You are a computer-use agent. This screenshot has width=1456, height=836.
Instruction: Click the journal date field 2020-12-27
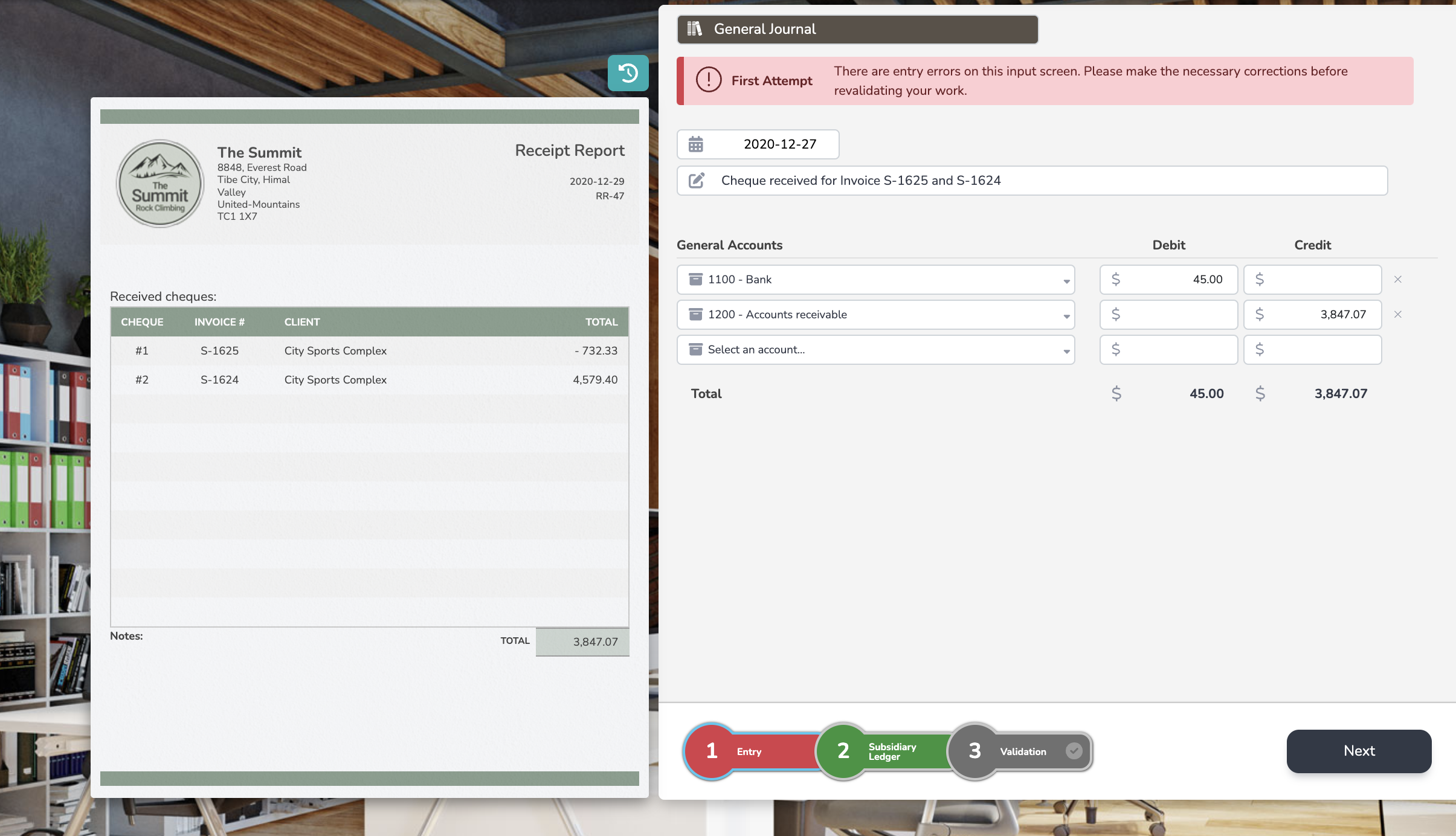pos(779,144)
